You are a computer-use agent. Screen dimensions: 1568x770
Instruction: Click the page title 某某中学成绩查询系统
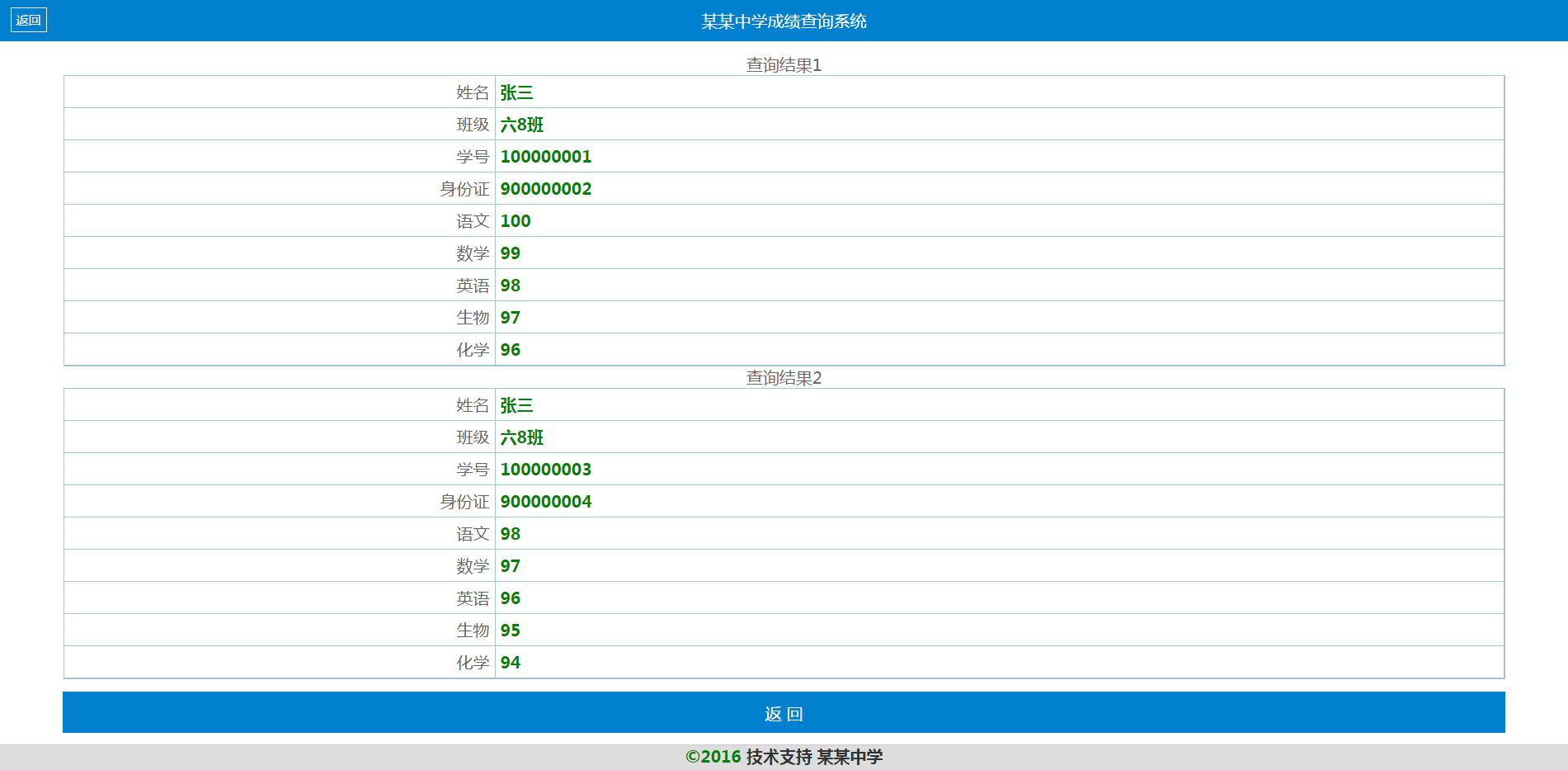[784, 21]
